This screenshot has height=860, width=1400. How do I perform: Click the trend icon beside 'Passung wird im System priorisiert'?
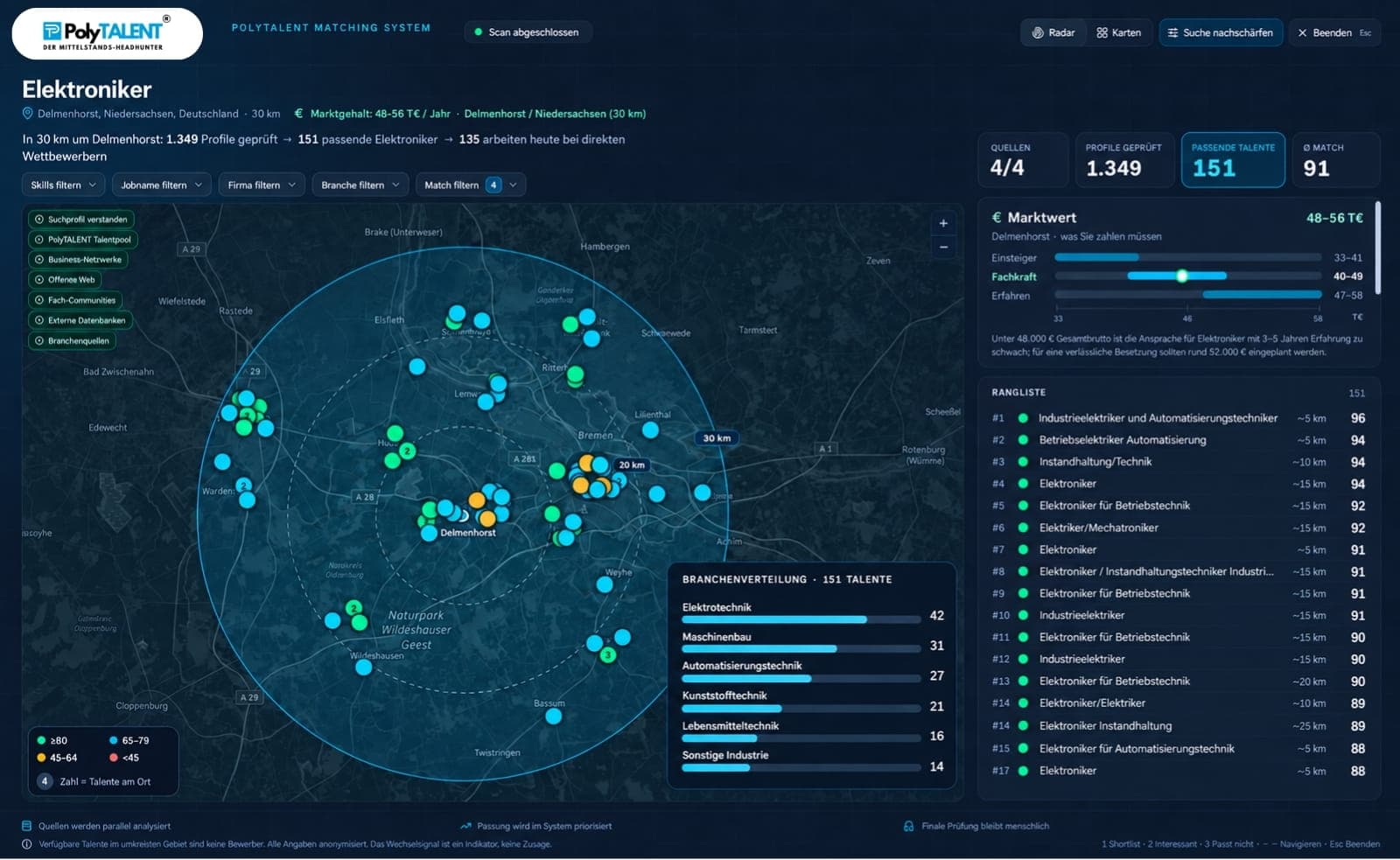[x=465, y=826]
